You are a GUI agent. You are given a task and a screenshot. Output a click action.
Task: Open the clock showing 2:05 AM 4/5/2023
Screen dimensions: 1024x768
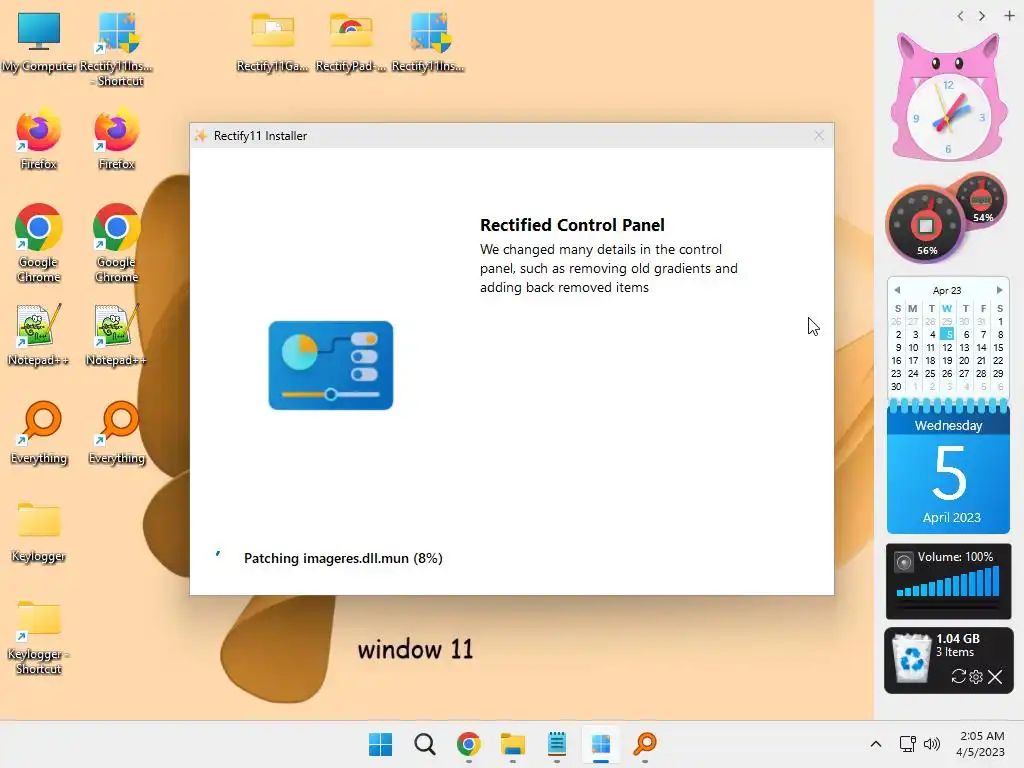981,744
